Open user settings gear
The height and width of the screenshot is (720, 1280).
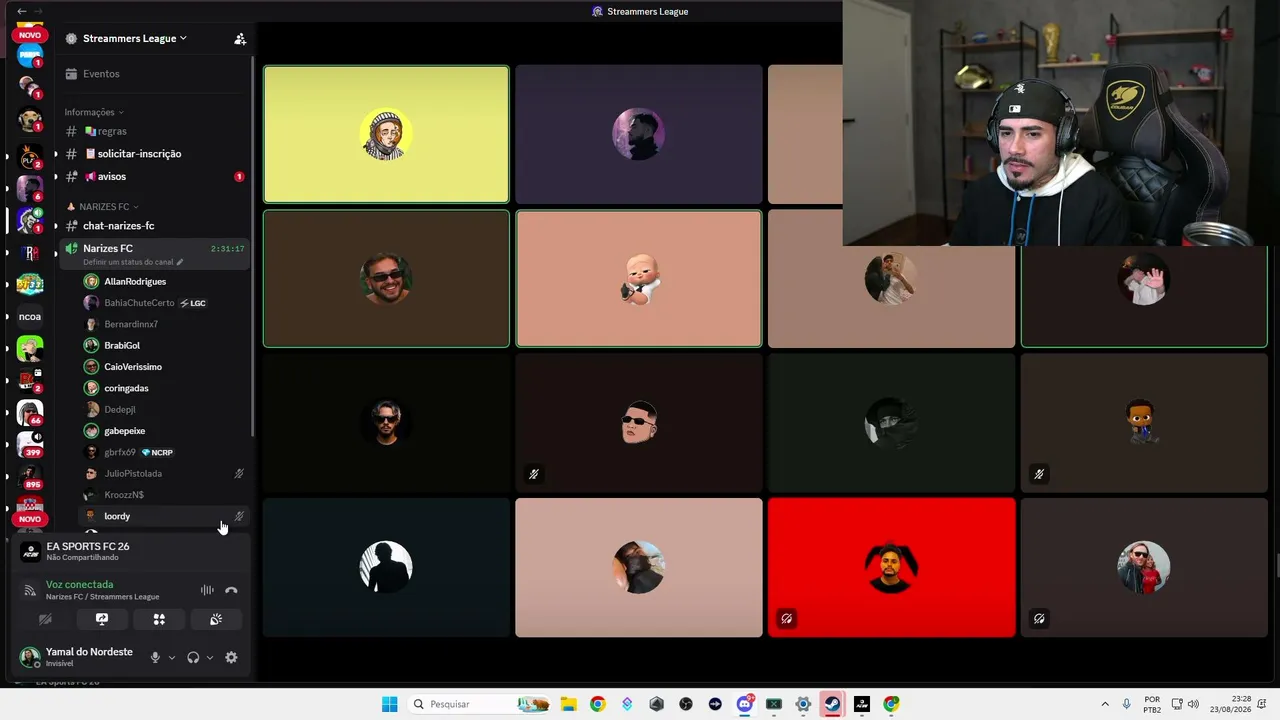[x=231, y=657]
